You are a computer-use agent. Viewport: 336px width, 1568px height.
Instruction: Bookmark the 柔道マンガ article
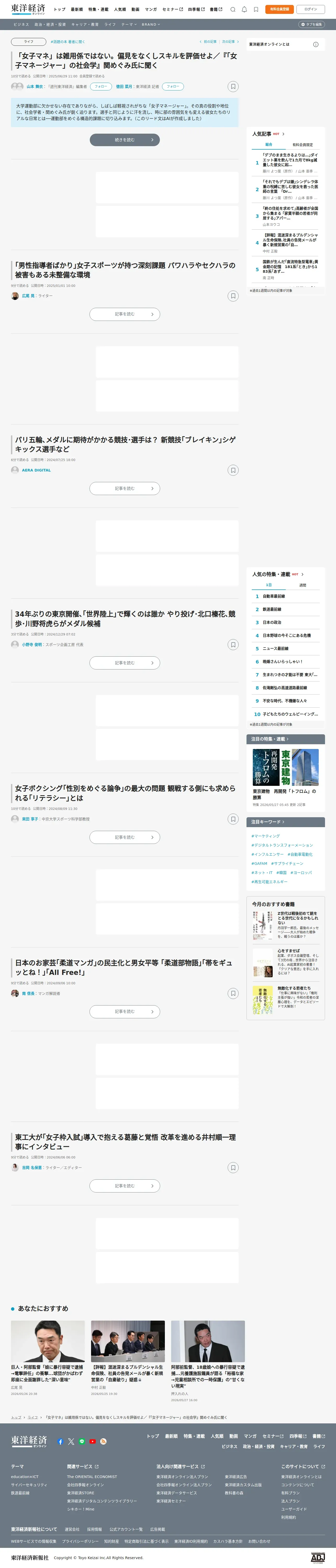233,993
